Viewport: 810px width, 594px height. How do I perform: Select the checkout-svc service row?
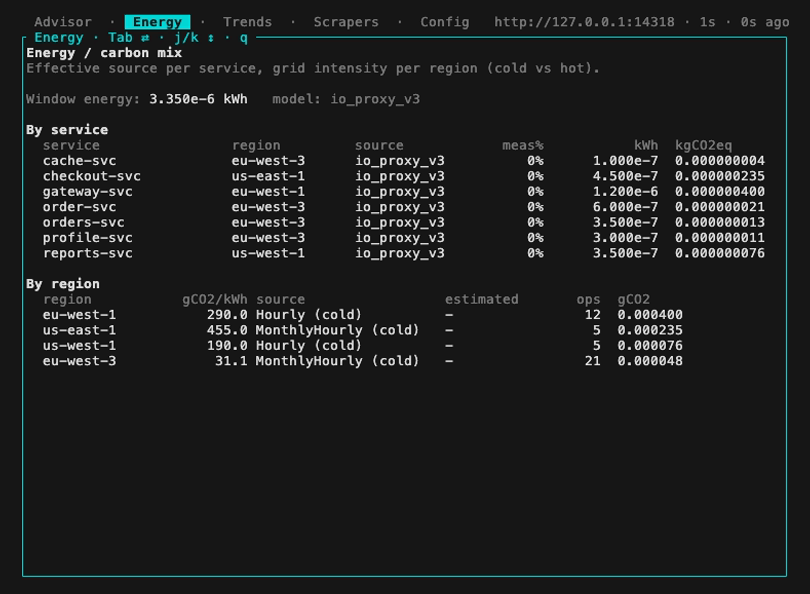(x=403, y=176)
